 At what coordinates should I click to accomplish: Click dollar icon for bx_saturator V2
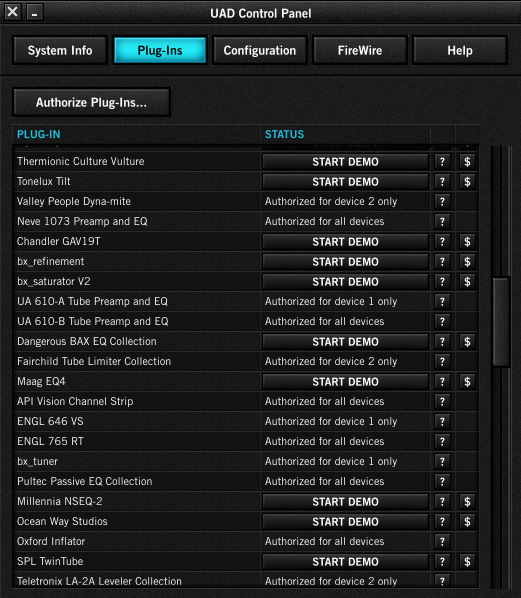pos(467,281)
